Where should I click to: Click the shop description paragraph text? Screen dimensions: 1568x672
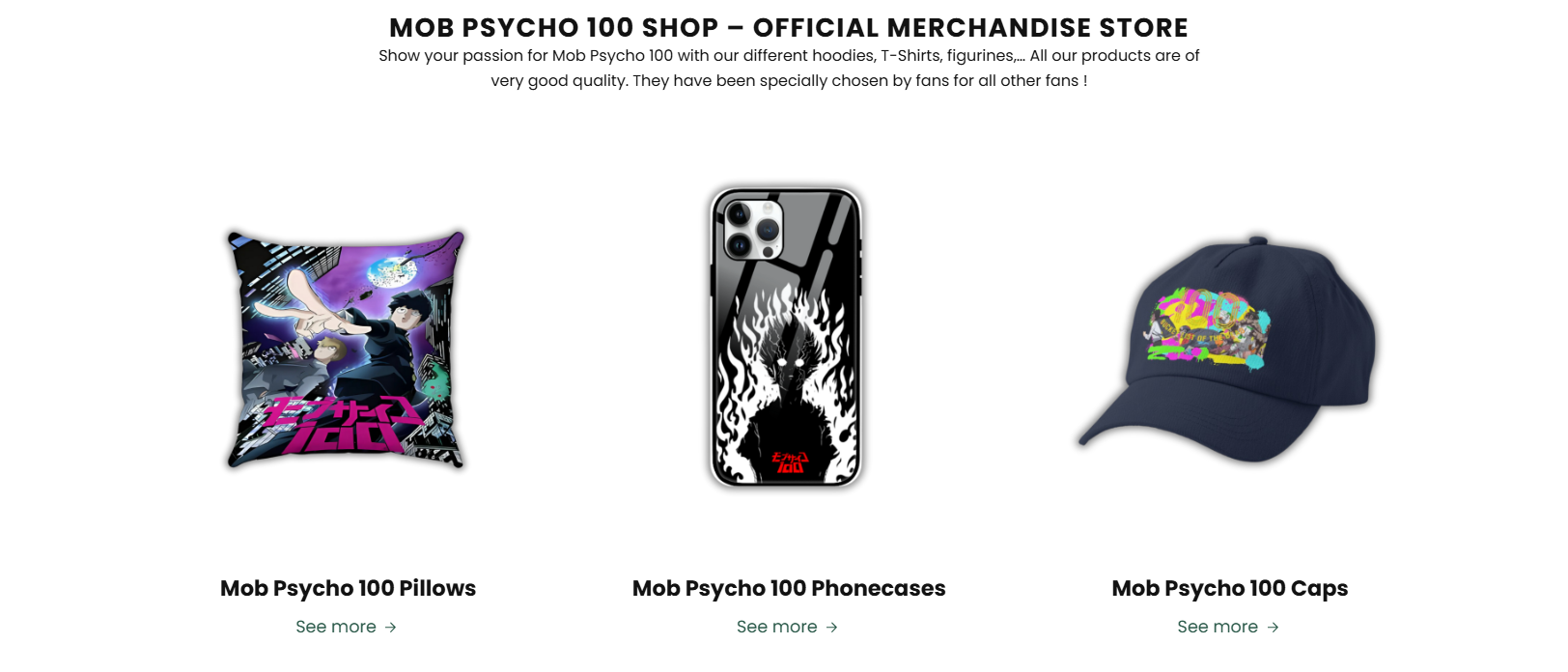[x=789, y=68]
